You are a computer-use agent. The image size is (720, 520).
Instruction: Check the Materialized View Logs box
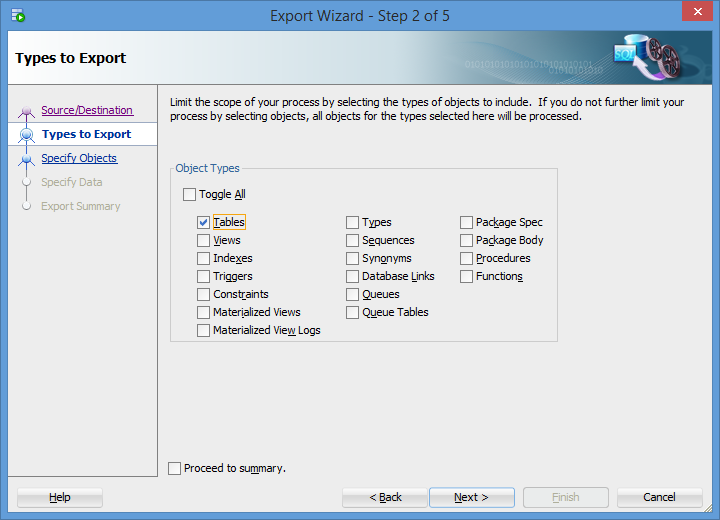tap(204, 331)
